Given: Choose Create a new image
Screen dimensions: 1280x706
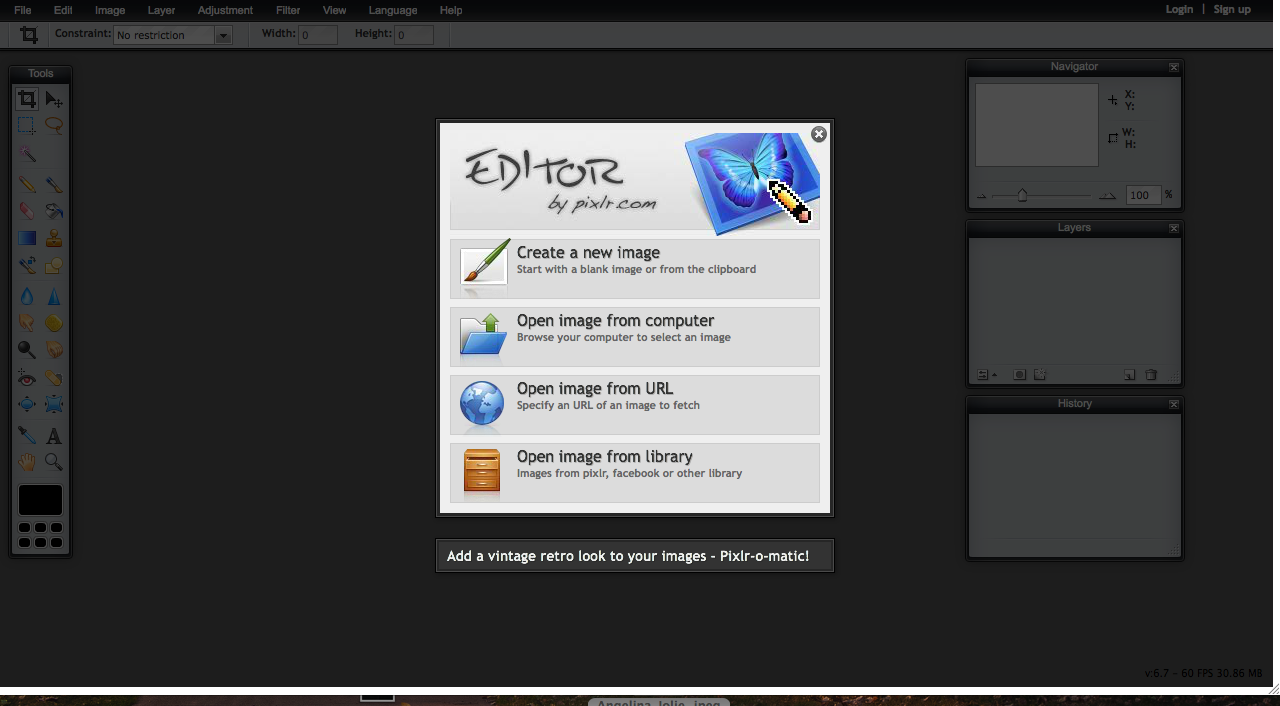Looking at the screenshot, I should [635, 269].
